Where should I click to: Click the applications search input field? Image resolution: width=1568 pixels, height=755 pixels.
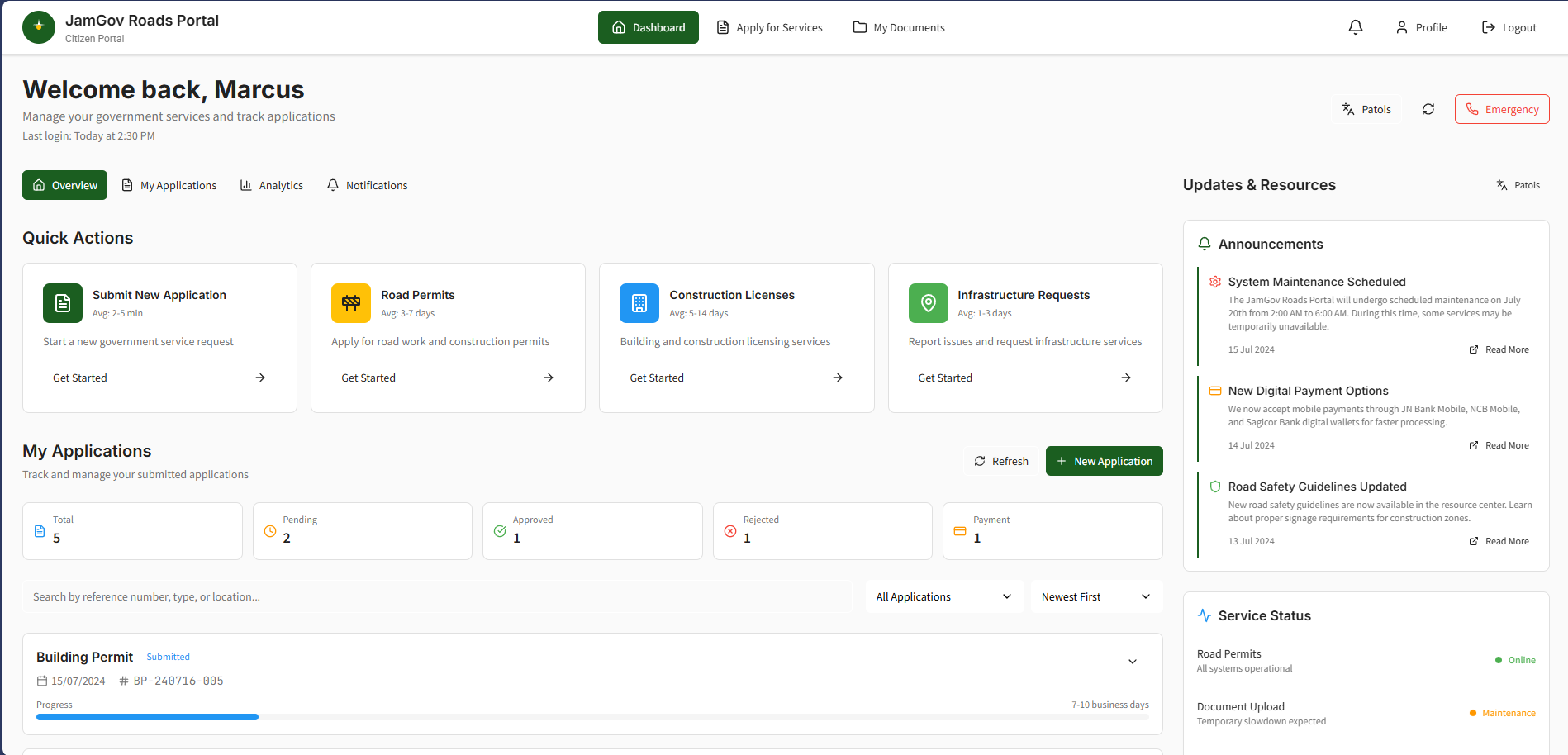[x=438, y=596]
